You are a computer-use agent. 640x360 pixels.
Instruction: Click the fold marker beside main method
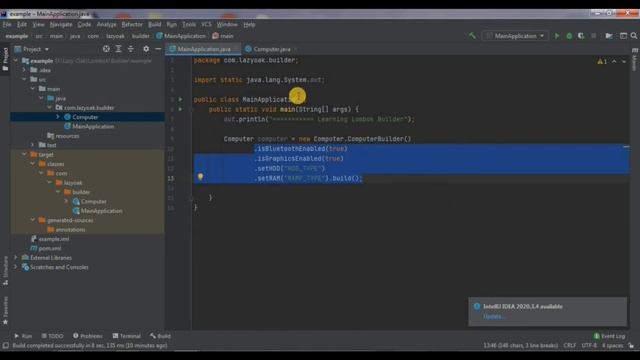pyautogui.click(x=191, y=109)
